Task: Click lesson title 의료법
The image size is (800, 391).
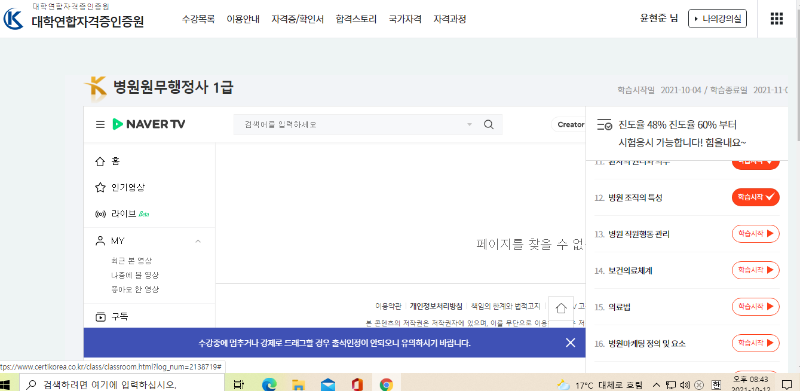Action: (620, 307)
